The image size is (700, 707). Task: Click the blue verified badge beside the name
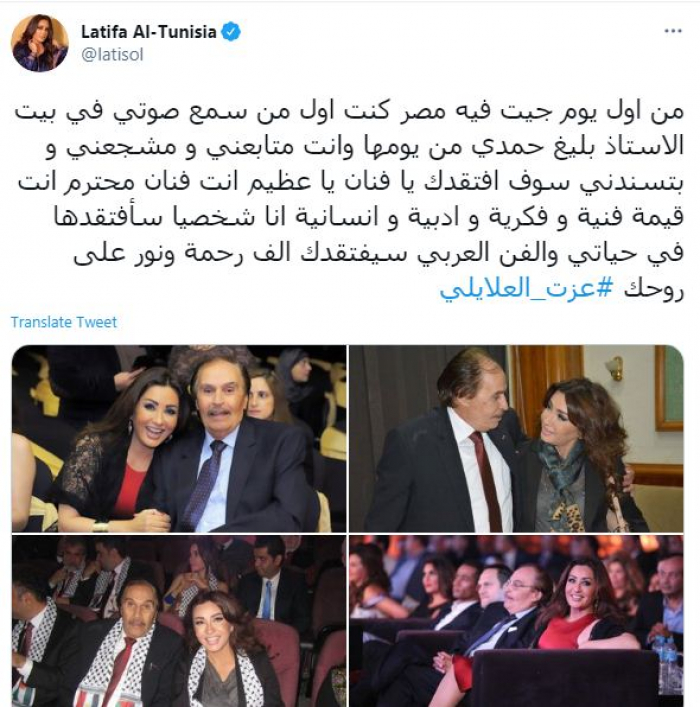[231, 32]
